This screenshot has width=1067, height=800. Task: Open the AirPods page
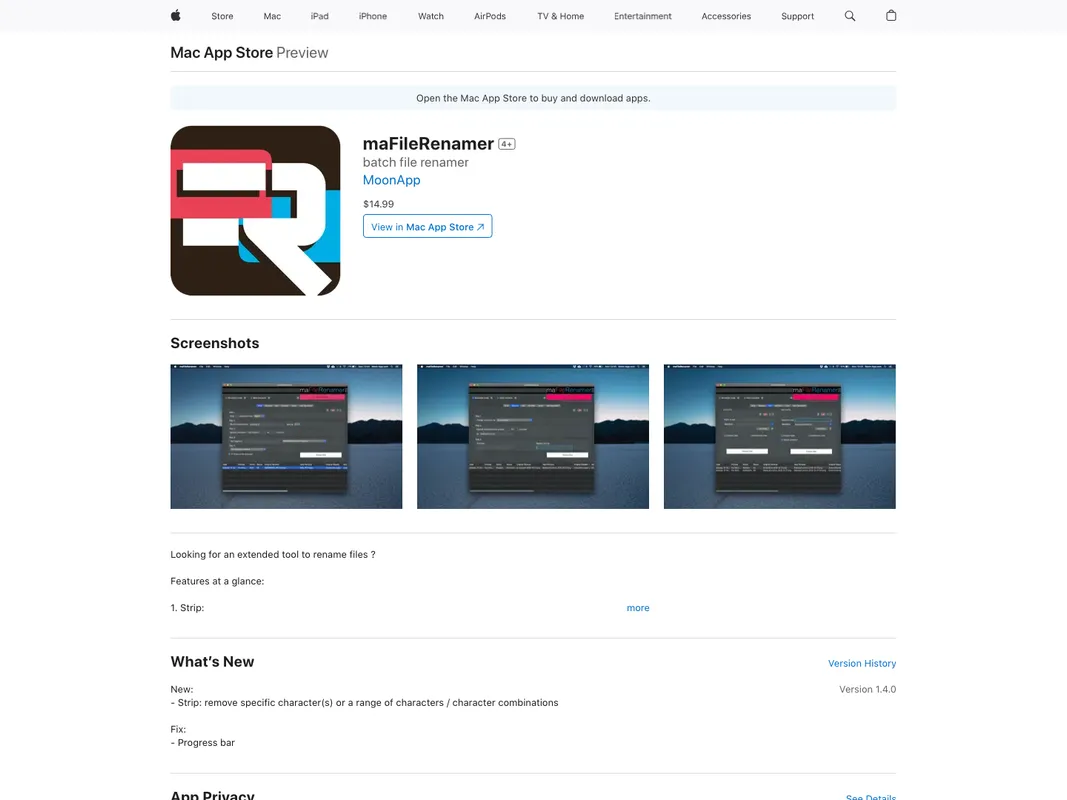click(490, 16)
